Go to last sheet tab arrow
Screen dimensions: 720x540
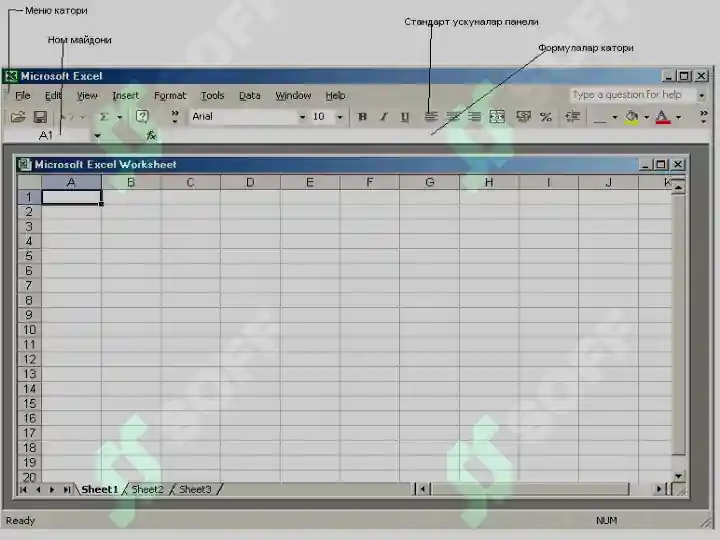click(x=67, y=489)
